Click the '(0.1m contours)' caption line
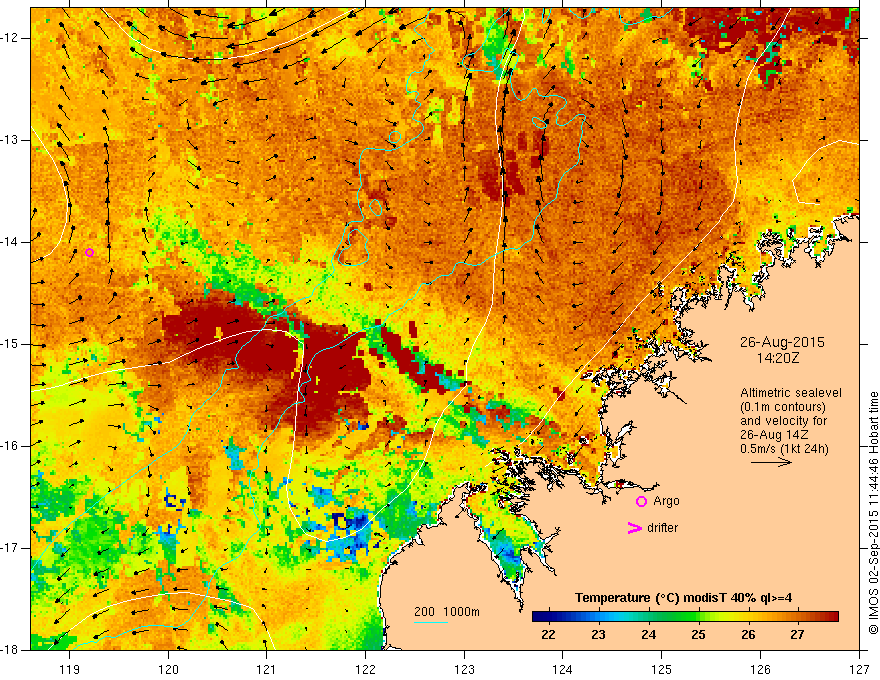Screen dimensions: 880x680 (783, 407)
